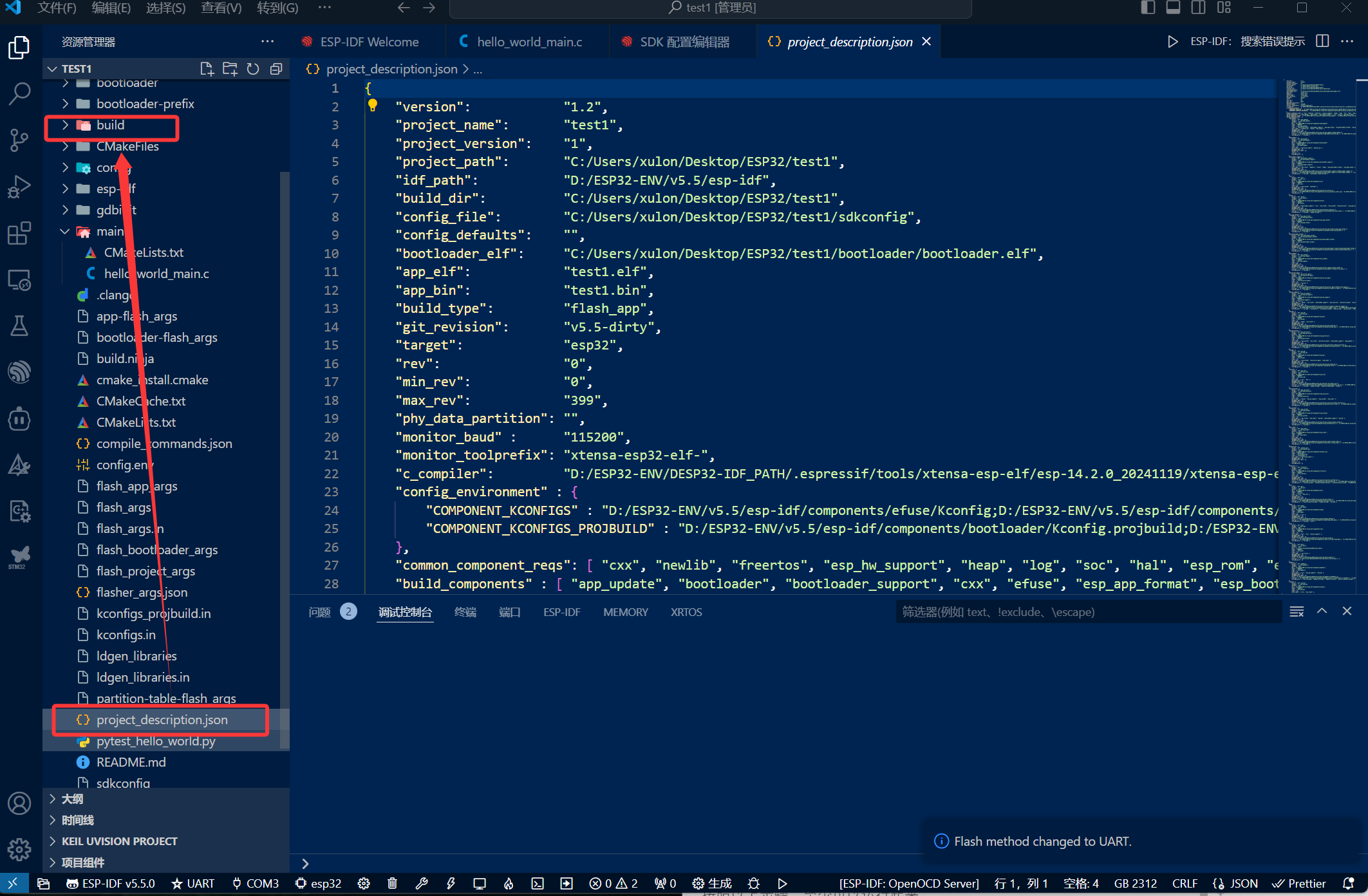Open SDK configuration gear in status bar
Screen dimensions: 1368x896
pyautogui.click(x=364, y=883)
